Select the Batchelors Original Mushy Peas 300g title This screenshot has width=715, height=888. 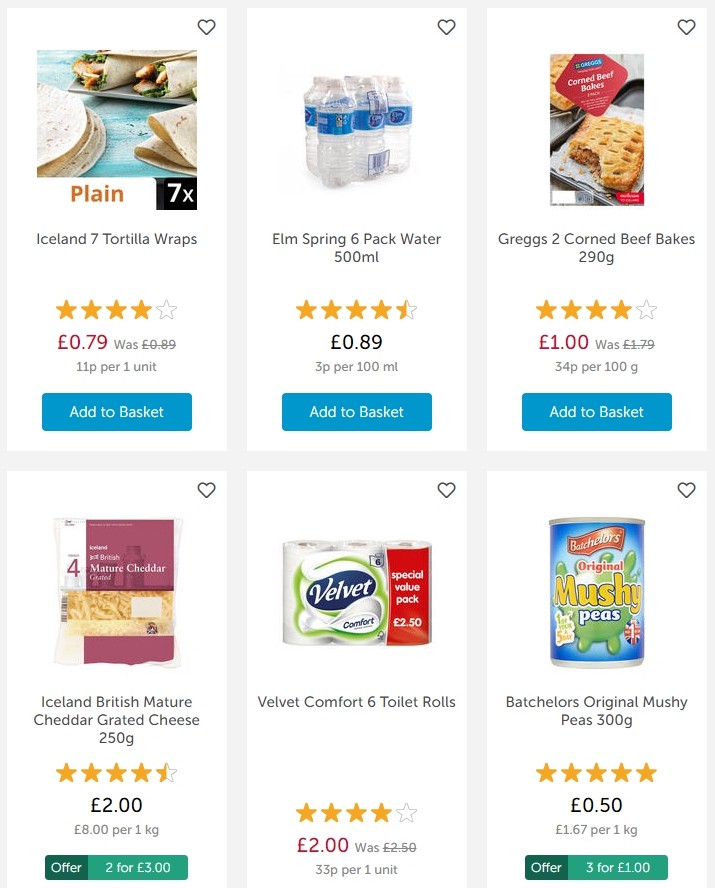point(597,711)
